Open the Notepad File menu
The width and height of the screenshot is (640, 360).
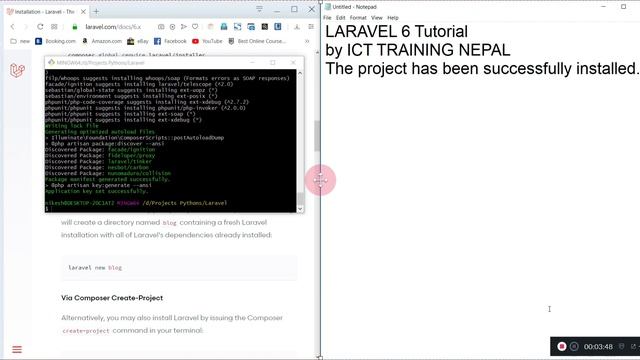(327, 18)
